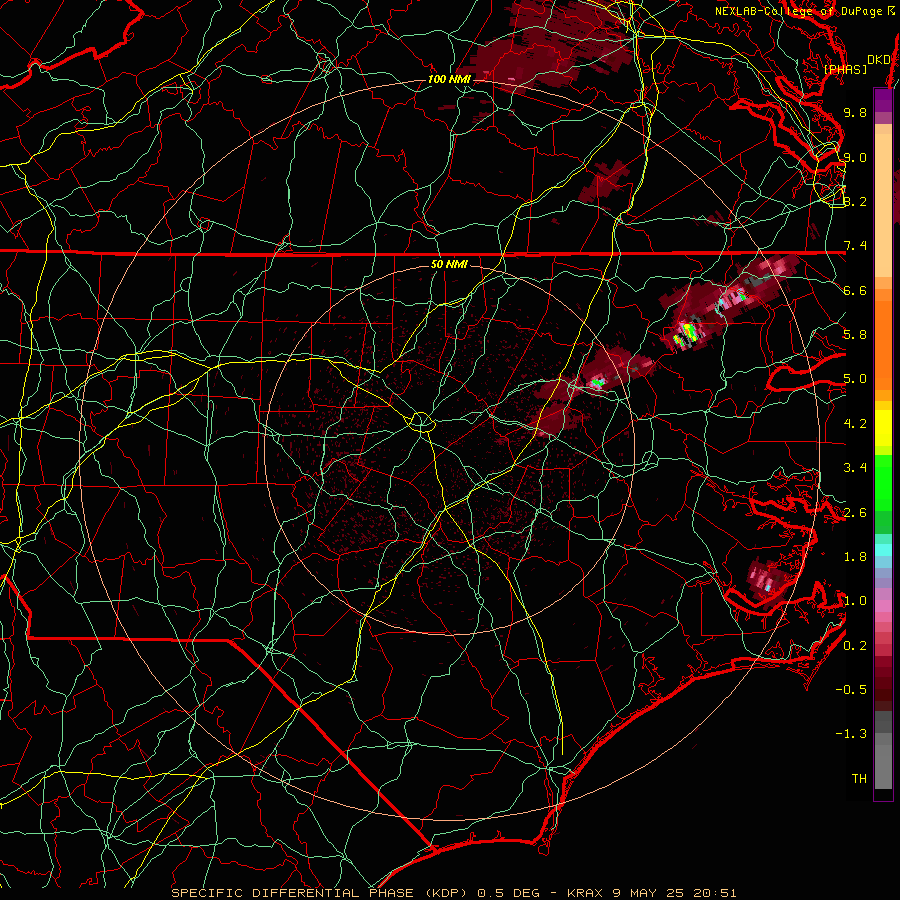Select the 5.8 scale value

click(855, 335)
